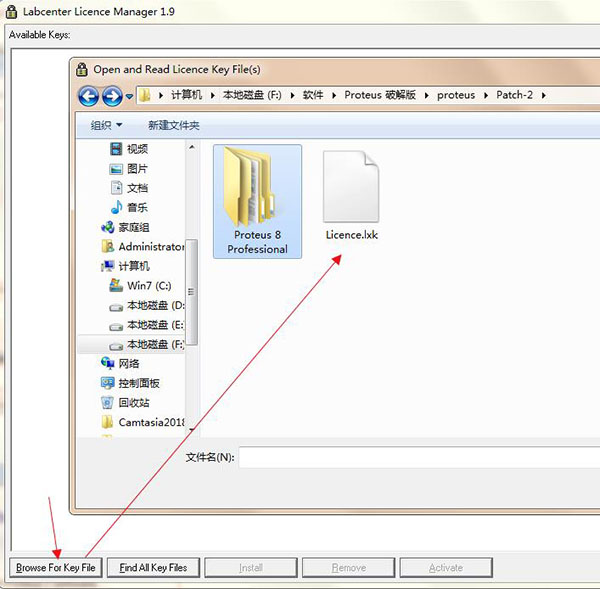Expand the arrow after Patch-2 breadcrumb
The height and width of the screenshot is (589, 600).
pos(544,95)
